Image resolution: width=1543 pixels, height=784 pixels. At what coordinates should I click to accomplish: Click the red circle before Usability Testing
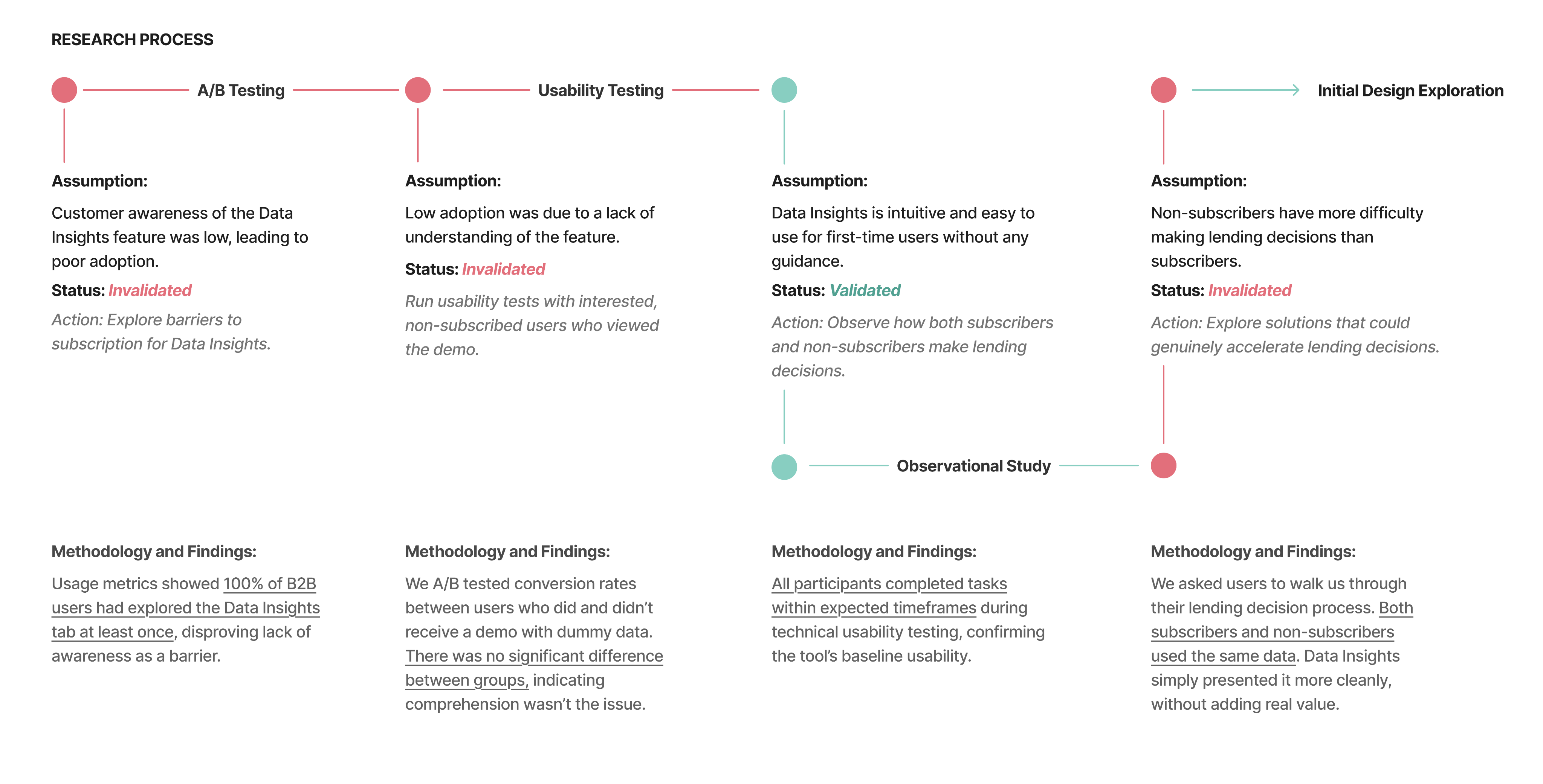[417, 90]
